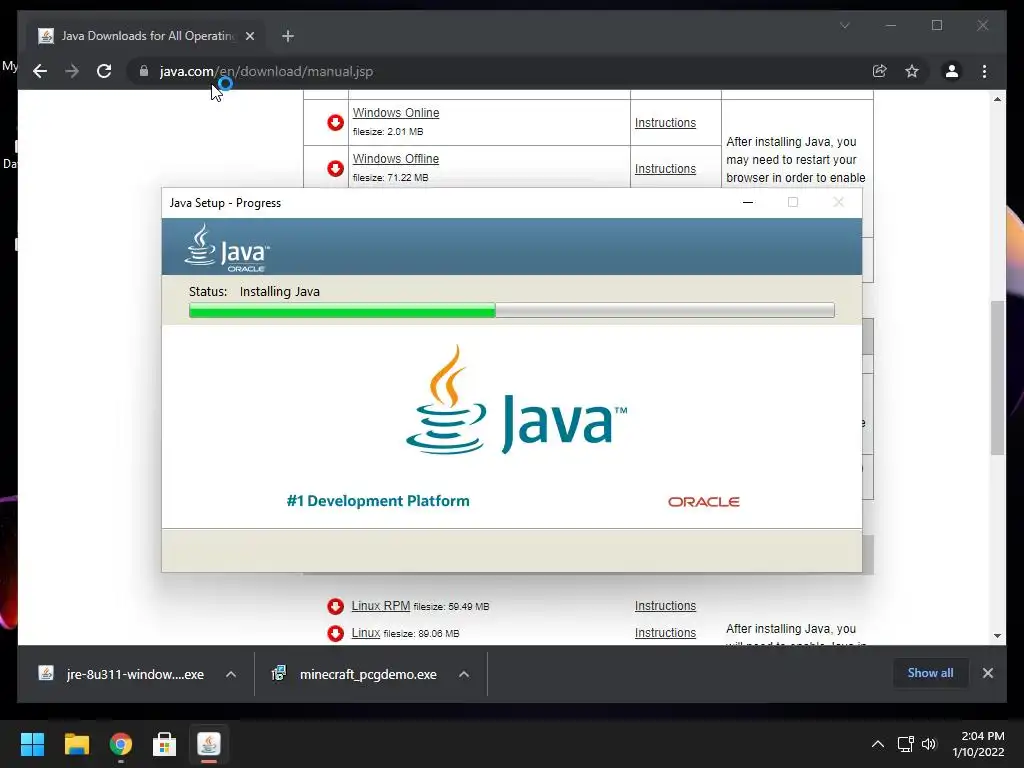Screen dimensions: 1024x768
Task: Close the Chrome downloads bar
Action: pyautogui.click(x=987, y=673)
